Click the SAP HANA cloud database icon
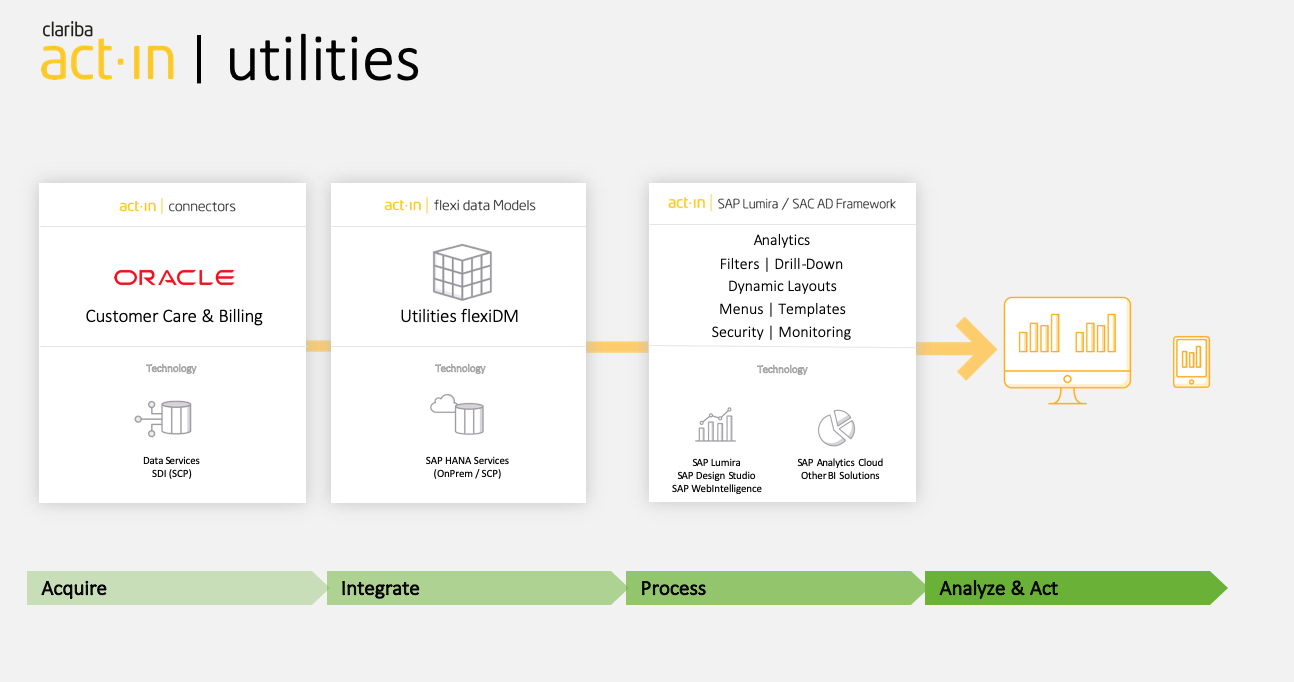The image size is (1294, 682). click(456, 415)
